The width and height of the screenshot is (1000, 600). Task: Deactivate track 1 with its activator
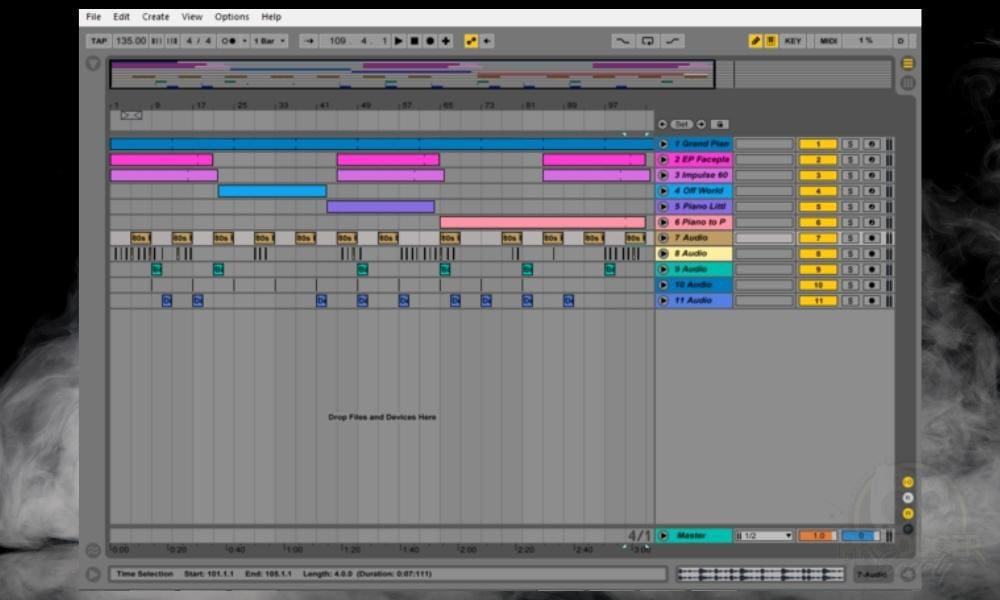(x=818, y=144)
